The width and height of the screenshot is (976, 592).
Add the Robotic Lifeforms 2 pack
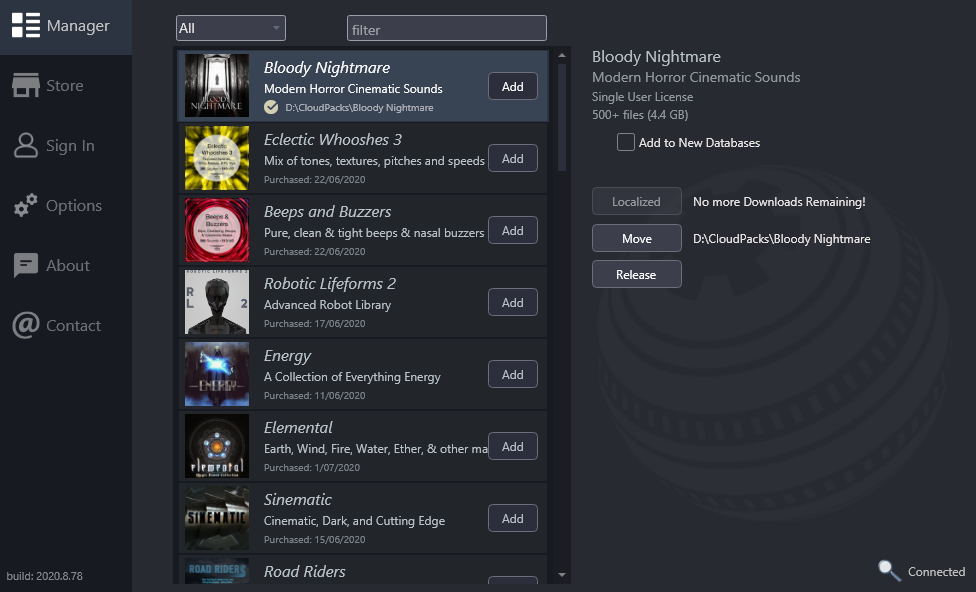click(512, 303)
